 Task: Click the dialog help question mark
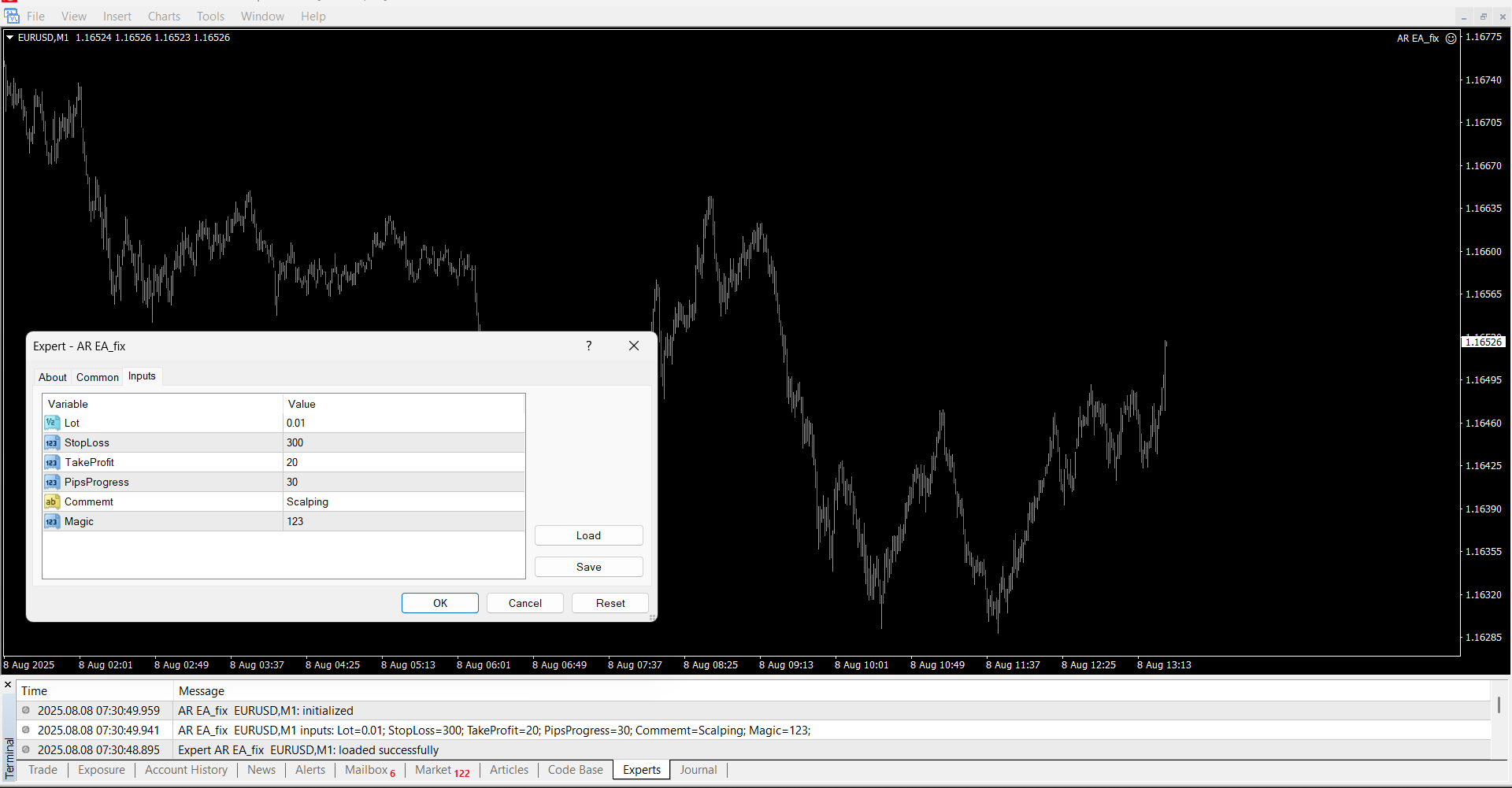coord(588,346)
